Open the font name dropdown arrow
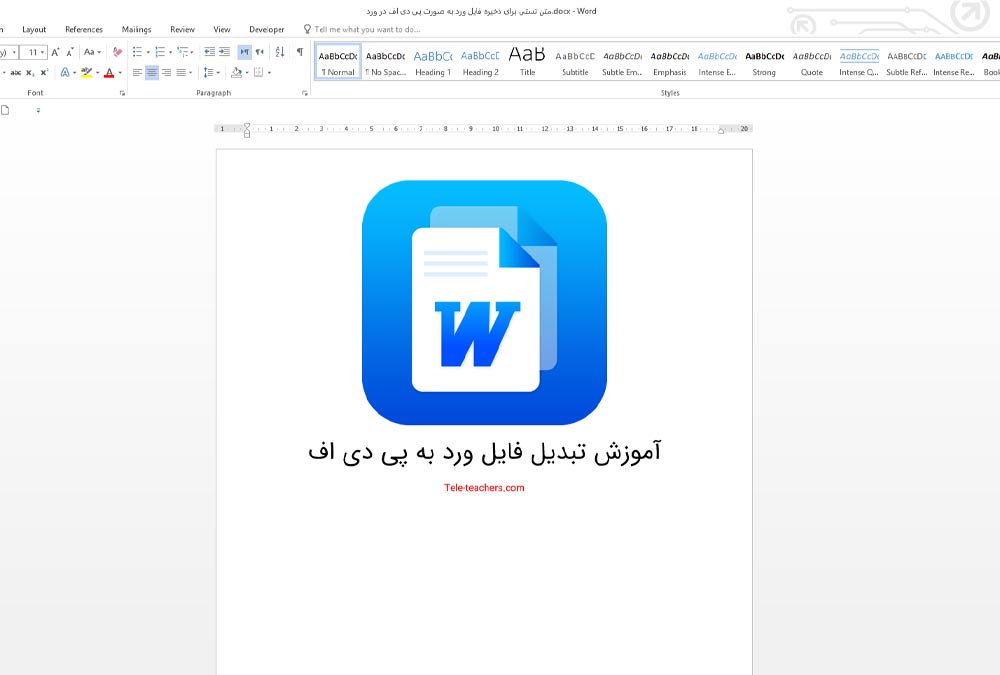The height and width of the screenshot is (675, 1000). coord(15,52)
